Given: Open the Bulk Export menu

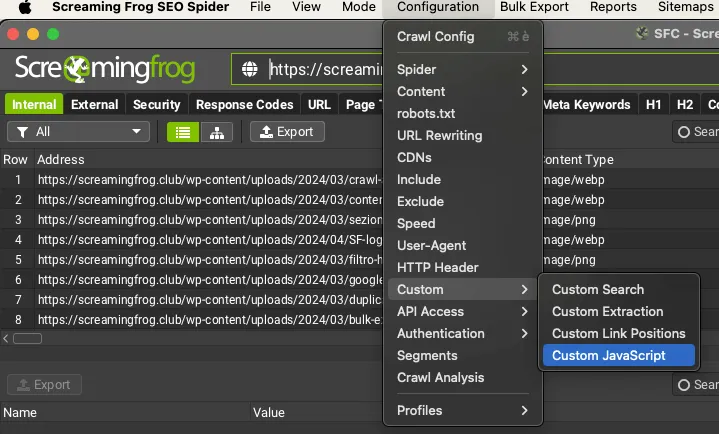Looking at the screenshot, I should [x=534, y=8].
